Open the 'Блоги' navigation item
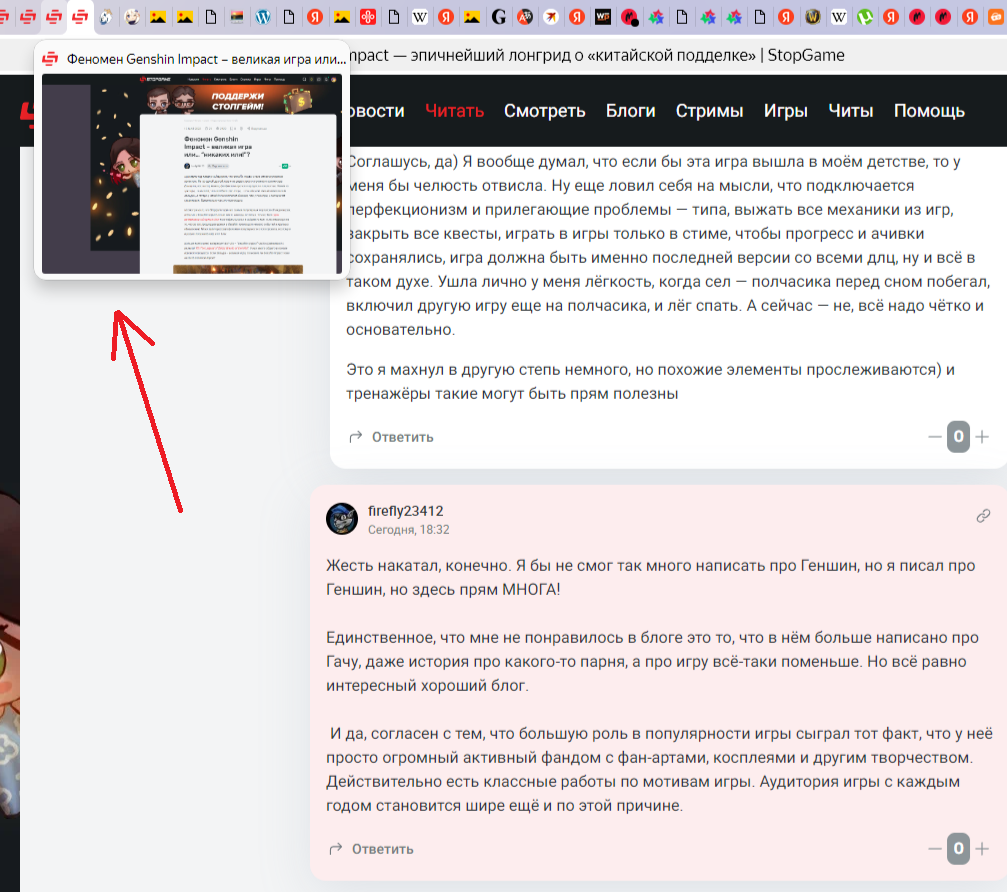Image resolution: width=1007 pixels, height=892 pixels. coord(630,110)
